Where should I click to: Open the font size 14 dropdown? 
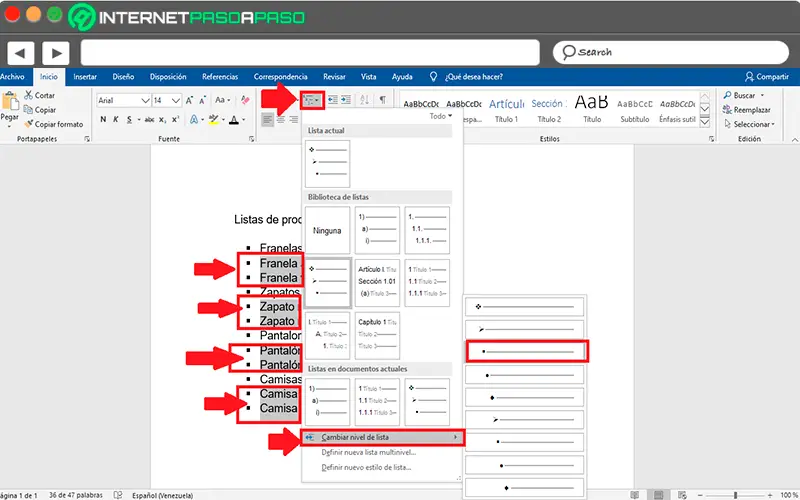tap(176, 101)
